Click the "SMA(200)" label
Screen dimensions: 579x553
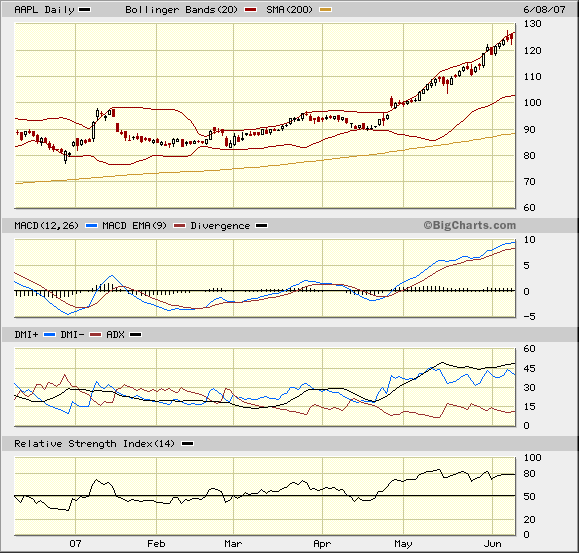[x=289, y=10]
